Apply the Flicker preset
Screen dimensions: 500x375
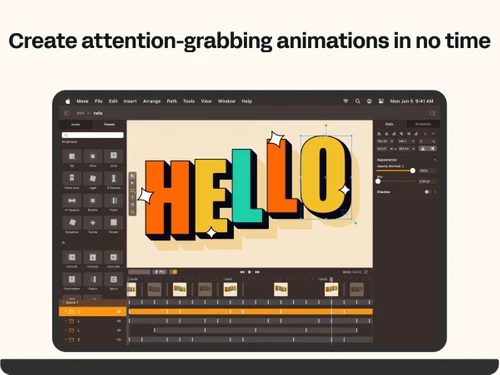point(114,201)
